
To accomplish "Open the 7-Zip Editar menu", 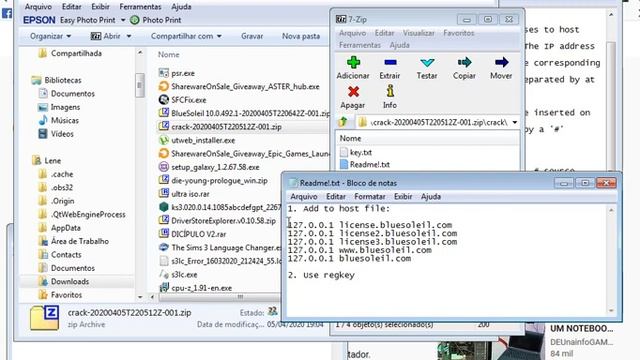I will pyautogui.click(x=384, y=33).
